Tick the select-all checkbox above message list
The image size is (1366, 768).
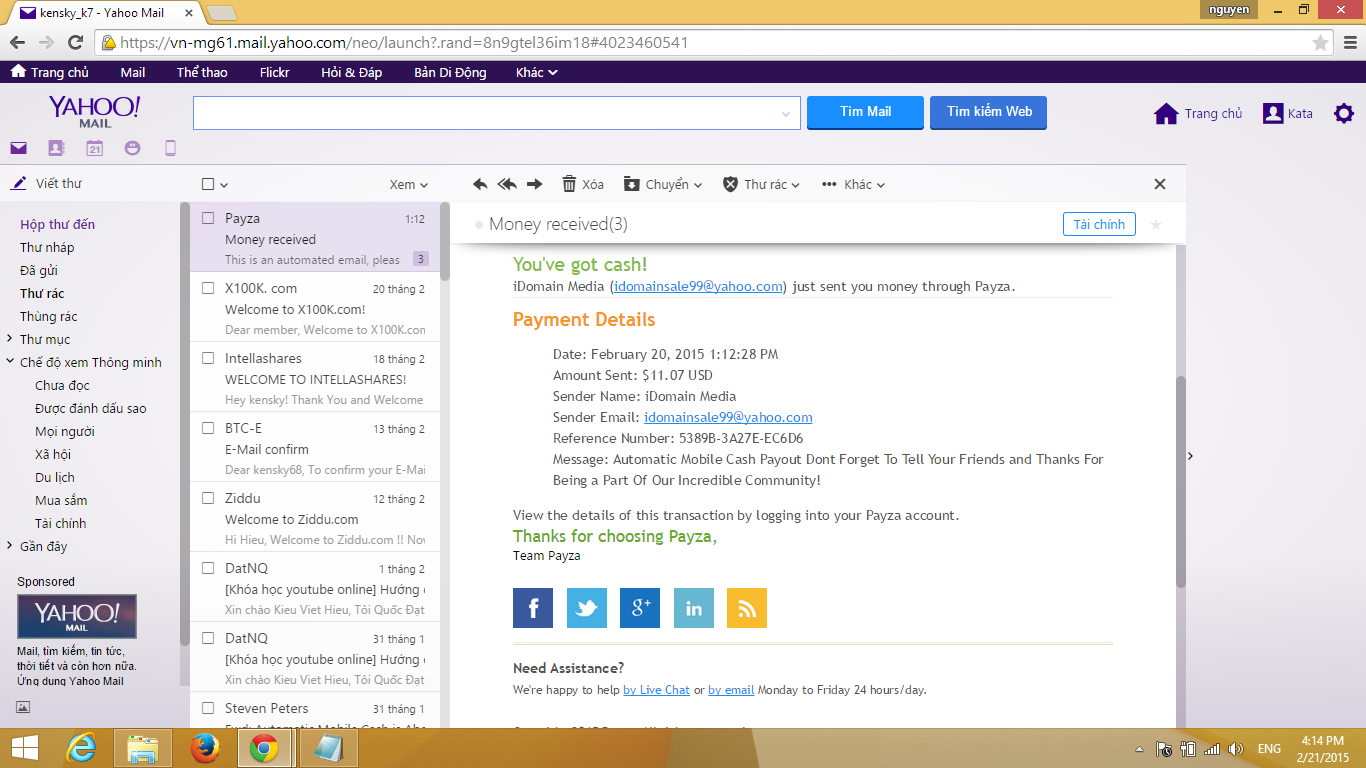[x=208, y=184]
